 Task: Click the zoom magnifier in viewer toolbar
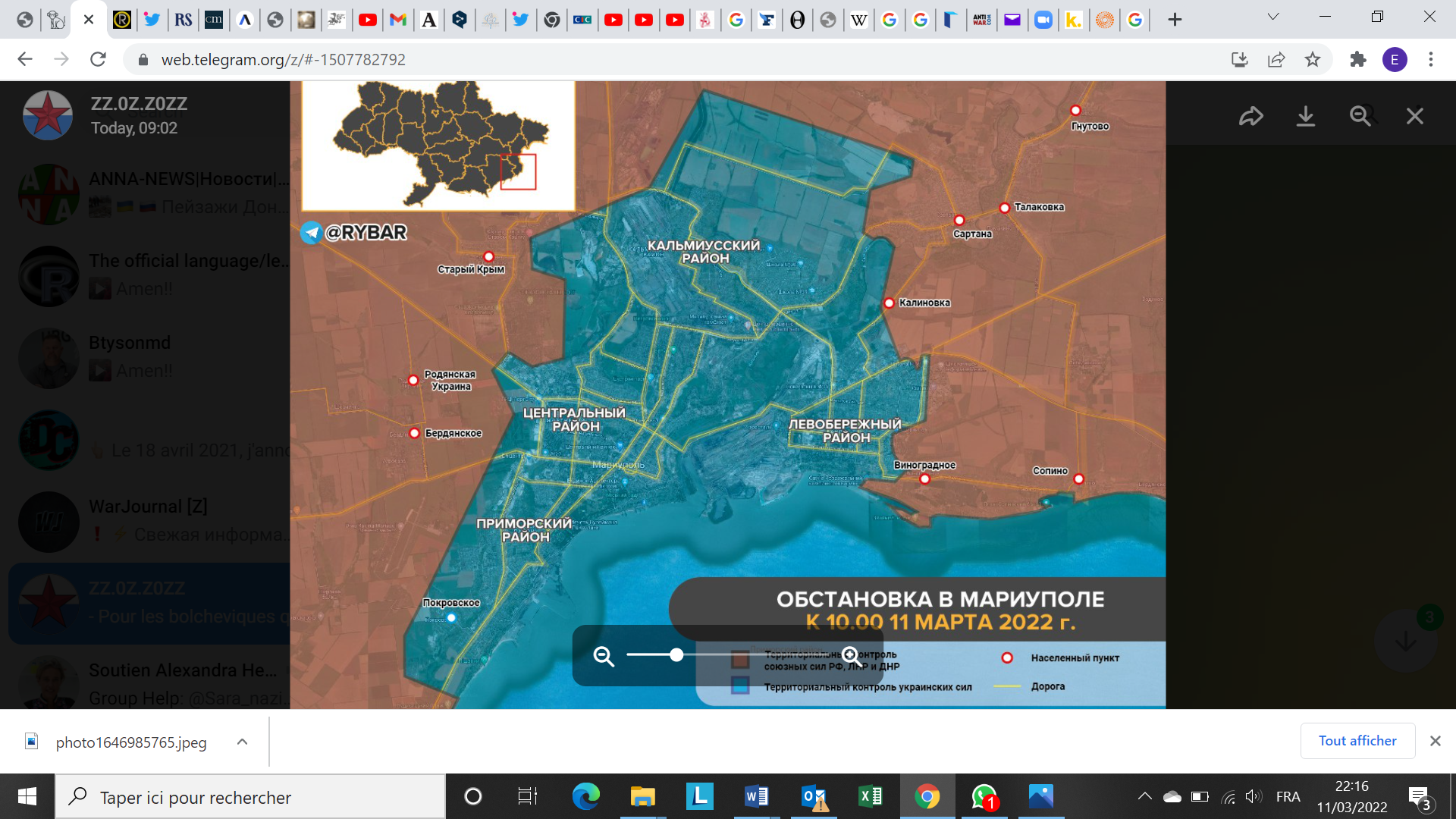(x=1360, y=116)
